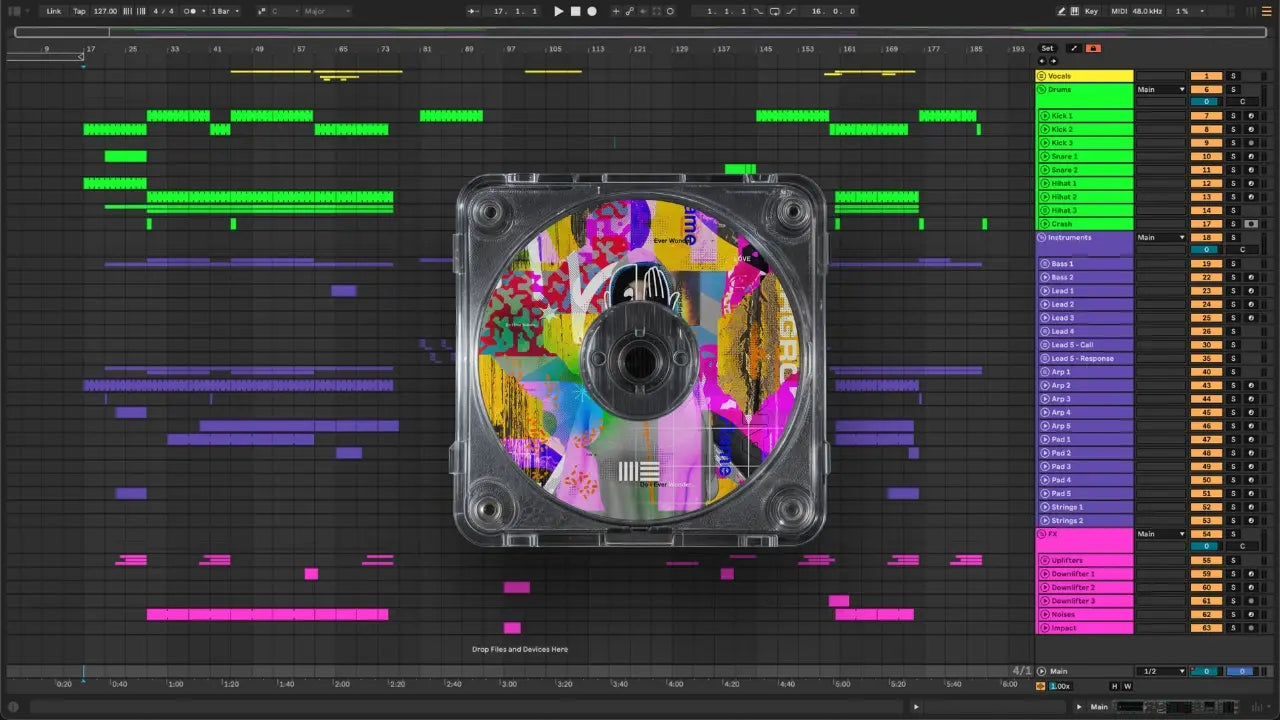Click the Set locator button

tap(1047, 48)
